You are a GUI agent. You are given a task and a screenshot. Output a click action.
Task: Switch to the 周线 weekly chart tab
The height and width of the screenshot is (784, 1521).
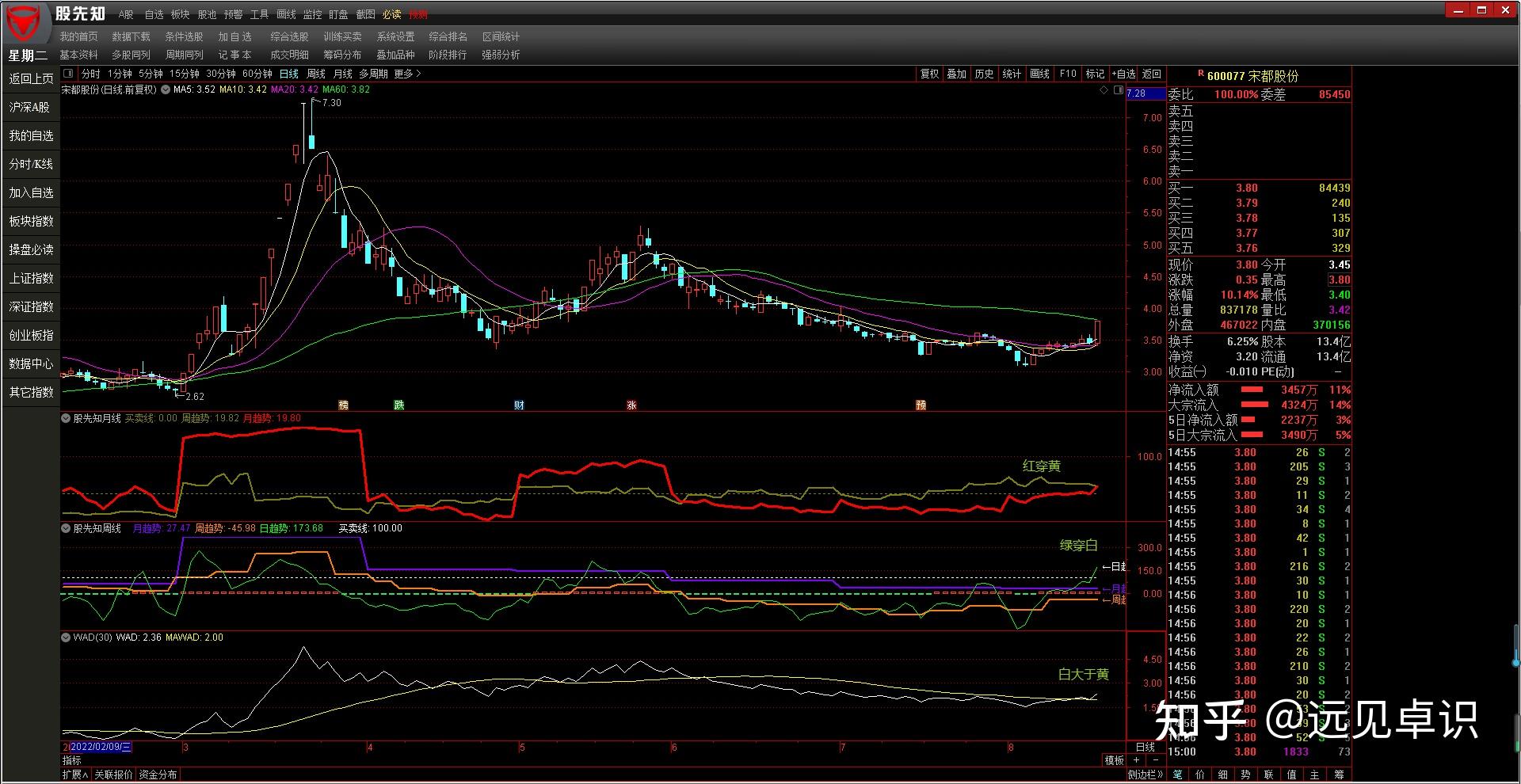[316, 74]
